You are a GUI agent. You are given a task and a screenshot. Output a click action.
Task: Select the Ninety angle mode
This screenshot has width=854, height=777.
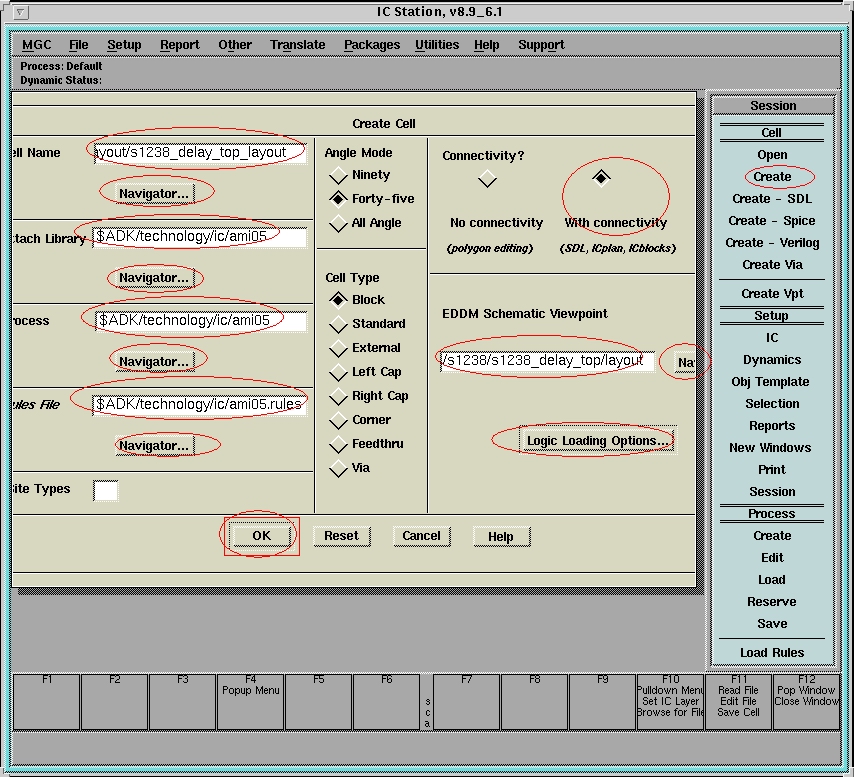(338, 176)
